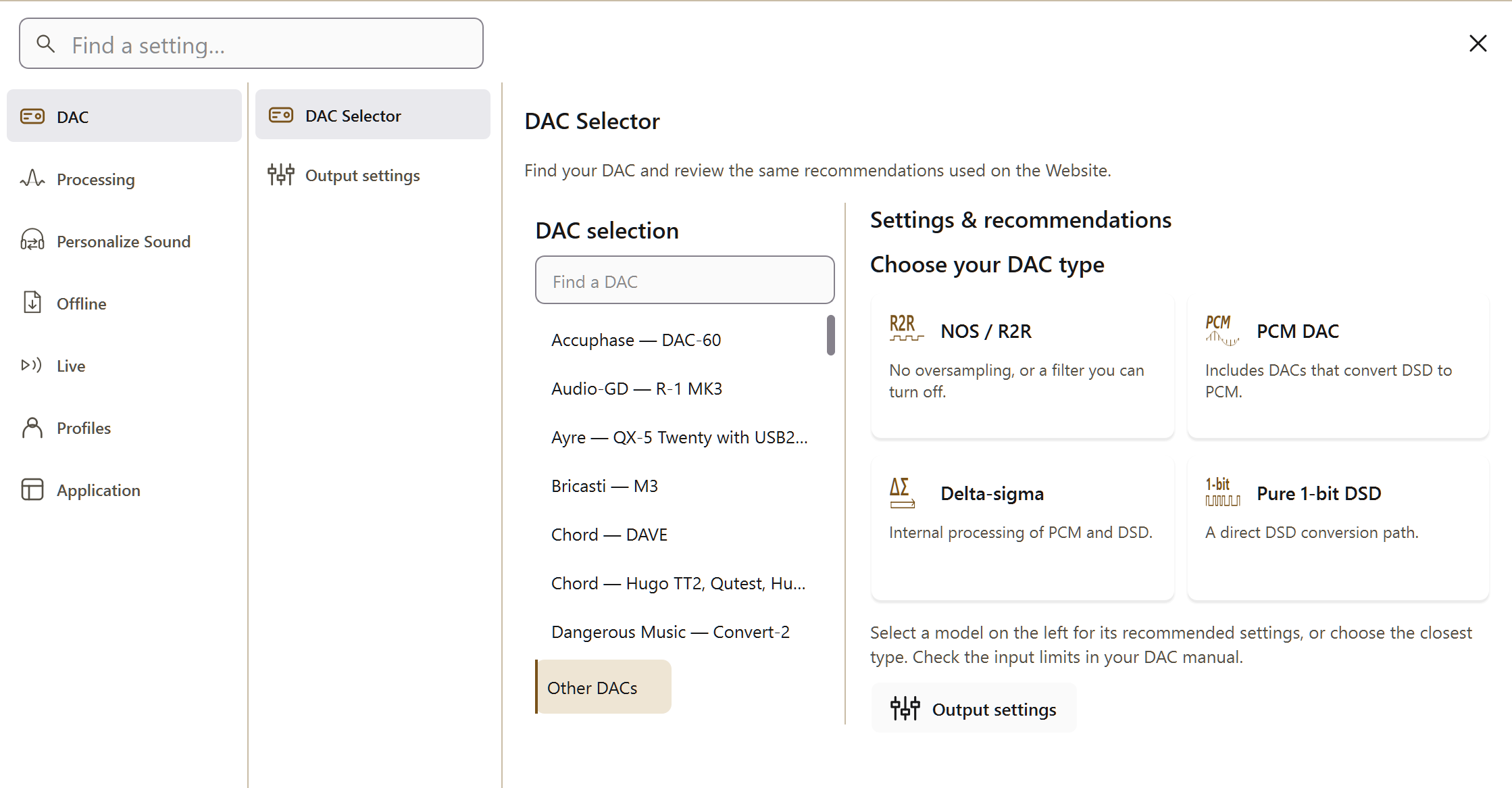Click the Output settings sliders icon in submenu
1512x788 pixels.
pos(281,174)
